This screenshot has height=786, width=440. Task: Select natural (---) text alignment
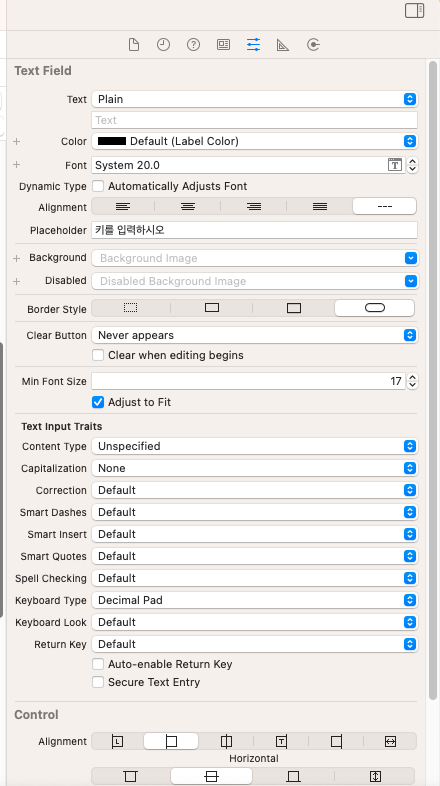coord(384,207)
